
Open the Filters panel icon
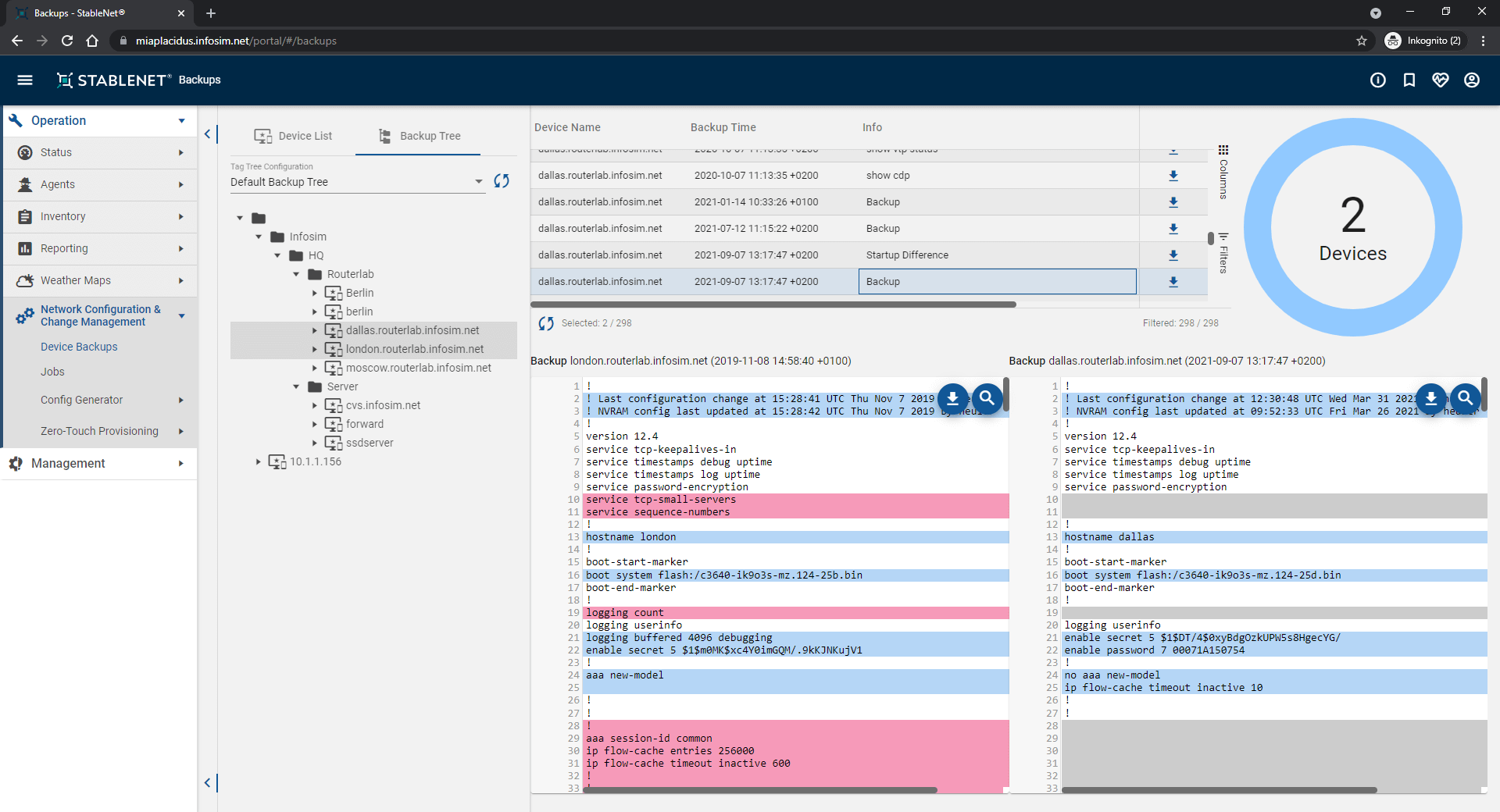pos(1223,236)
